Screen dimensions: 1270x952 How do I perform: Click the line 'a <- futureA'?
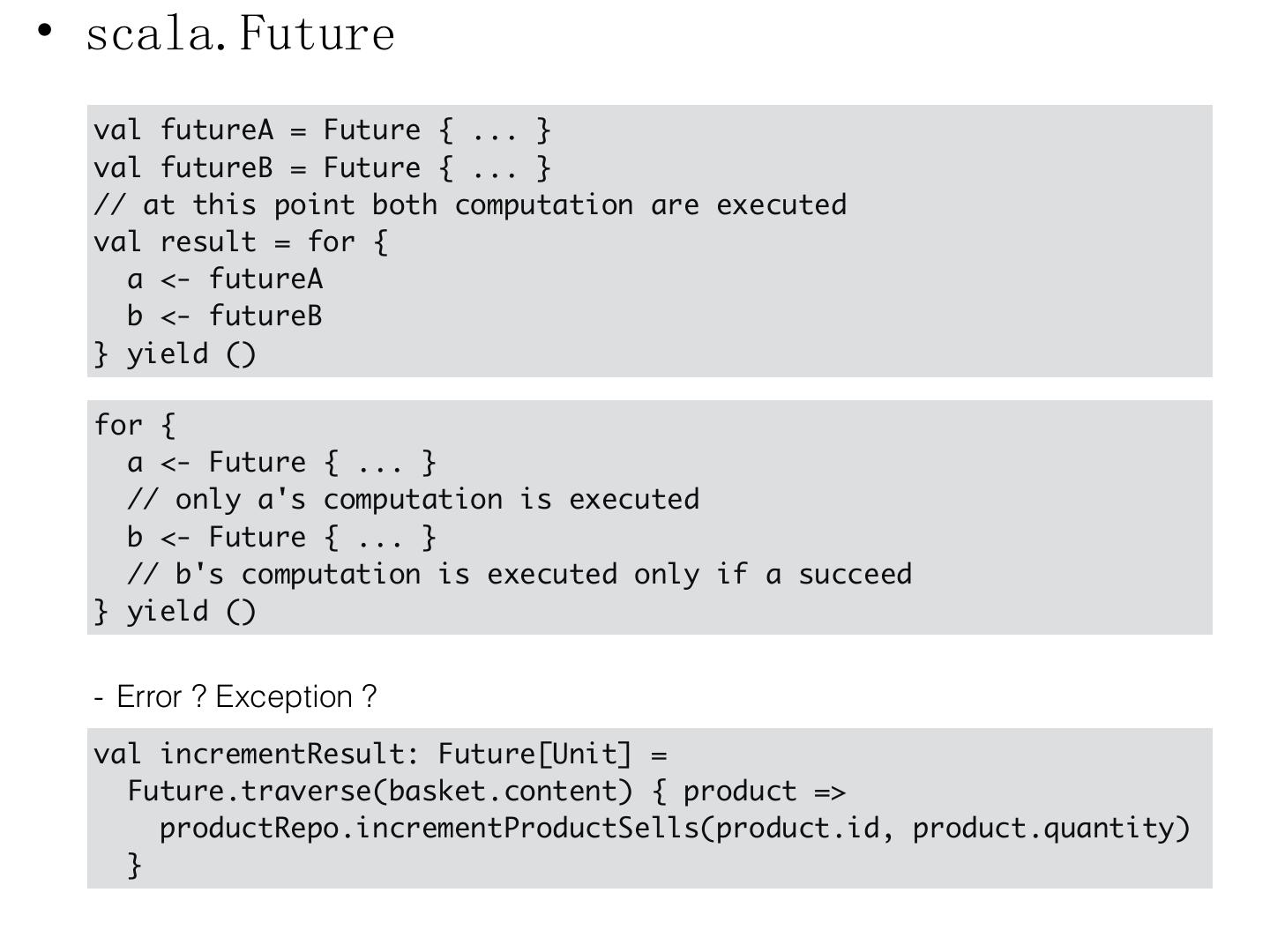pos(225,279)
